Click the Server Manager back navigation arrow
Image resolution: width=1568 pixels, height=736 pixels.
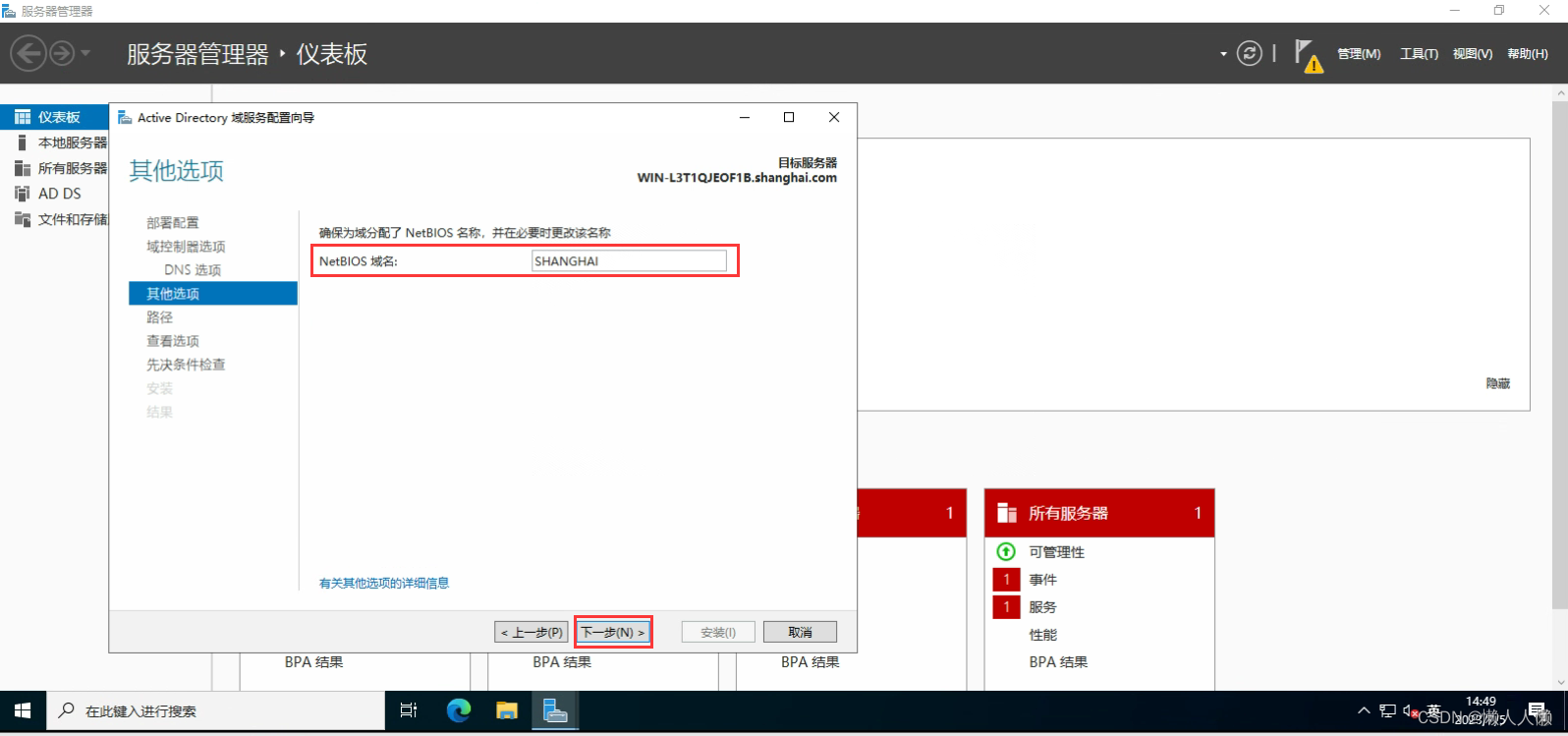pyautogui.click(x=28, y=53)
